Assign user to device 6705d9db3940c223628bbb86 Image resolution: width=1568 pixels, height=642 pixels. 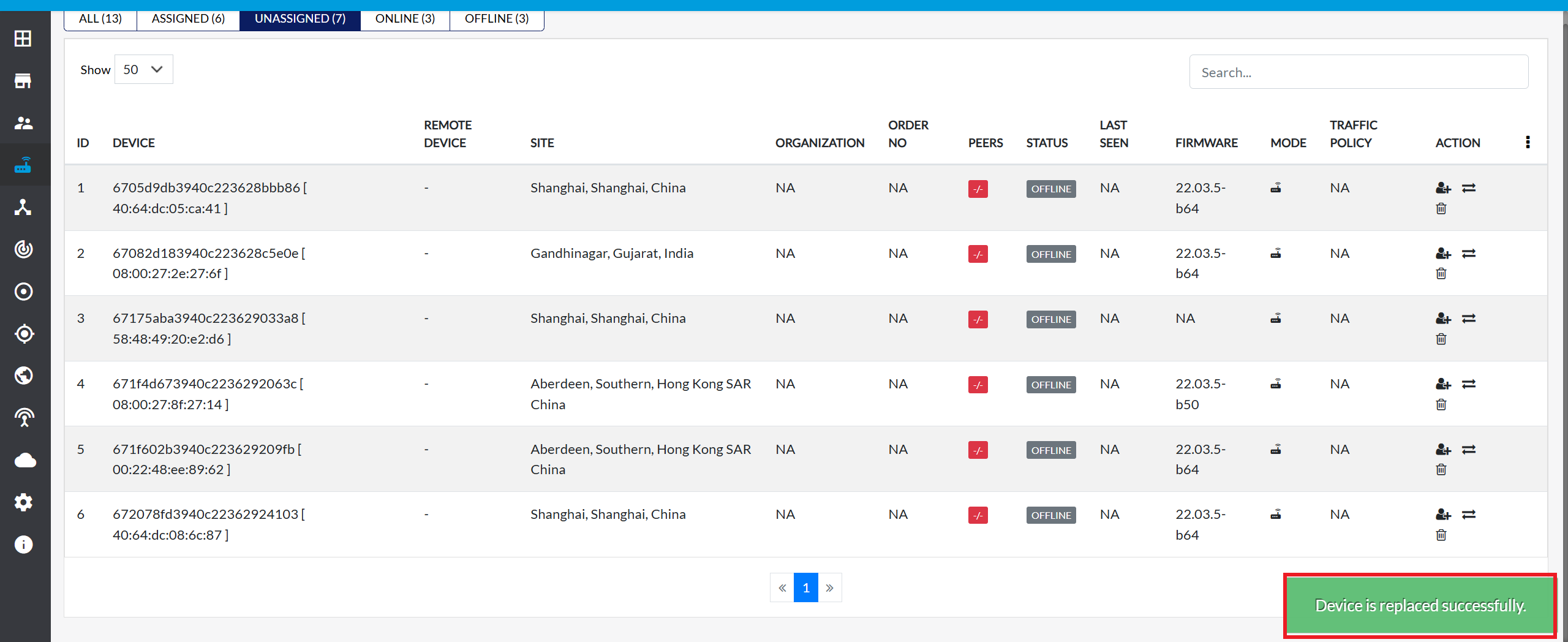point(1443,188)
